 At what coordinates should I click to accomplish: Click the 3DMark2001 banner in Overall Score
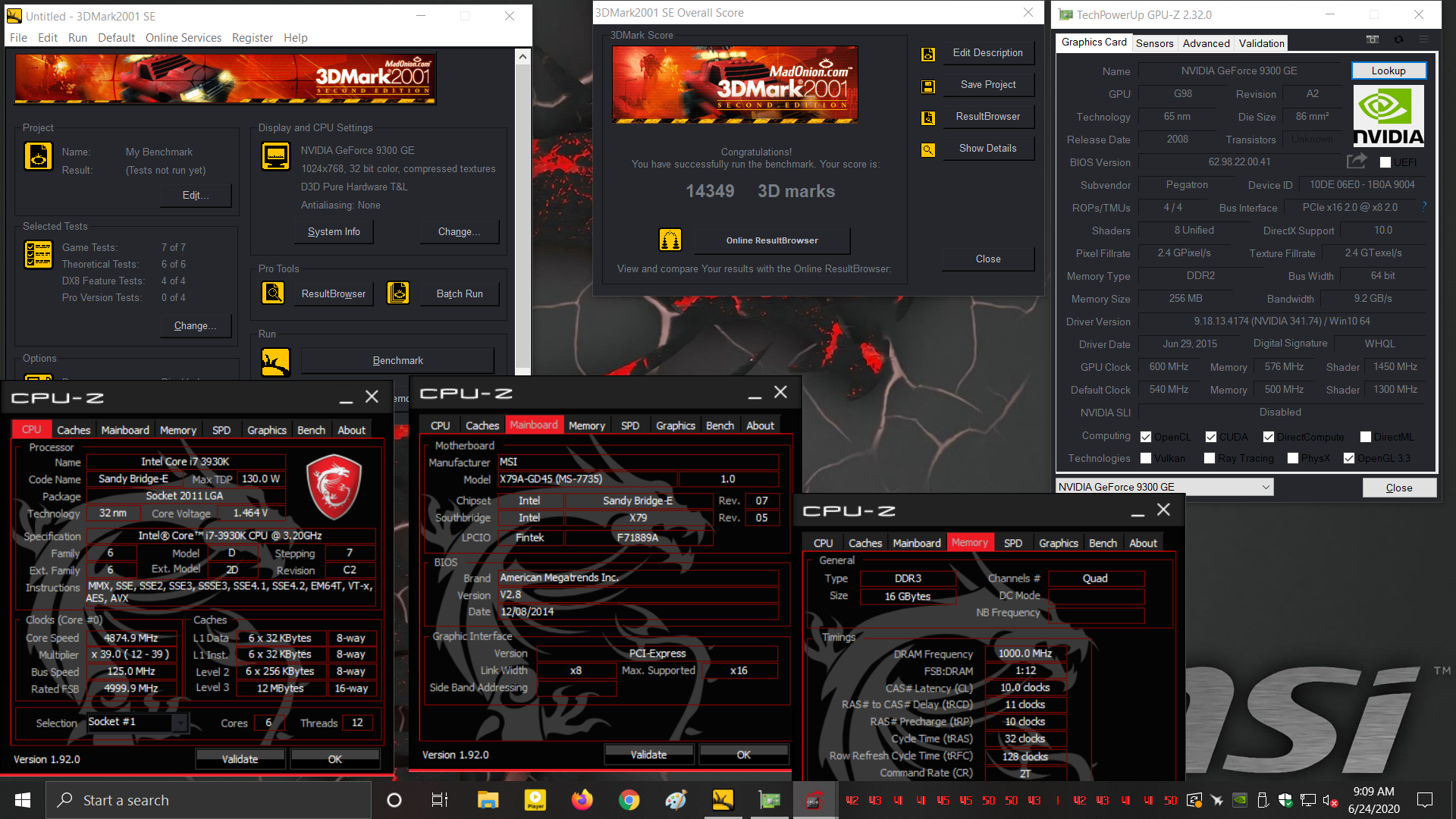pos(735,84)
